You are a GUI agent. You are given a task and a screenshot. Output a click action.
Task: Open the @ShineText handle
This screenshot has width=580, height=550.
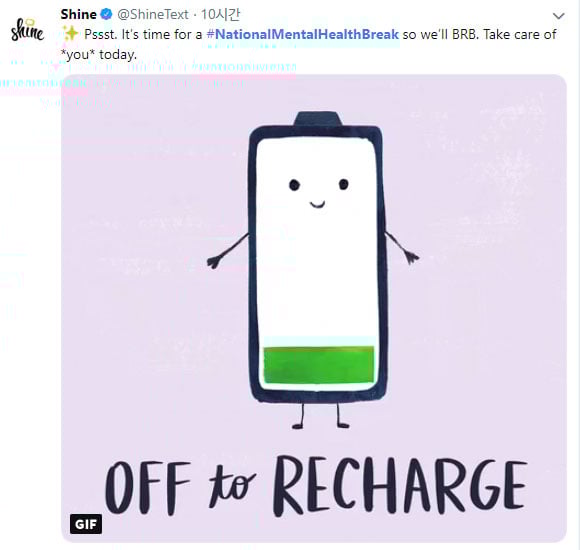coord(153,14)
